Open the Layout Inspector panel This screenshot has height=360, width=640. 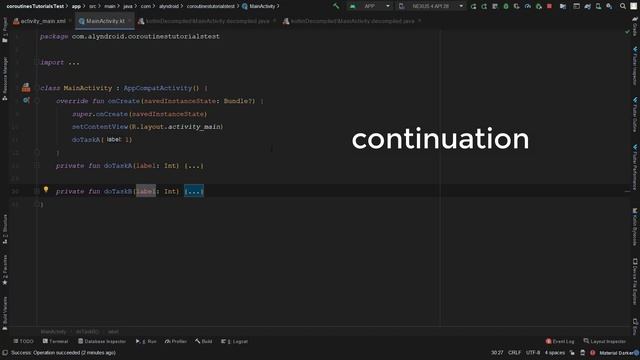604,341
